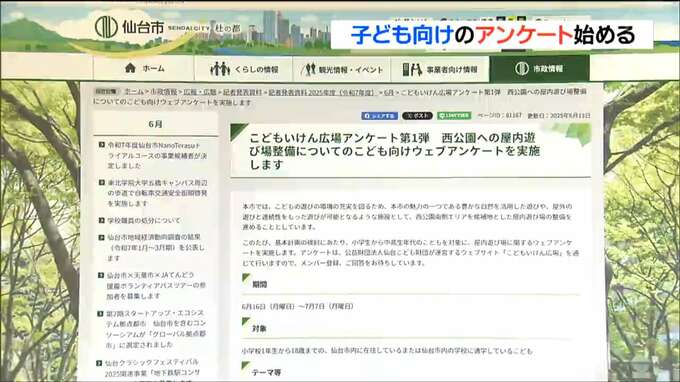Click the arrow icon beside 東北学院大学 link
The height and width of the screenshot is (382, 680).
[x=101, y=183]
